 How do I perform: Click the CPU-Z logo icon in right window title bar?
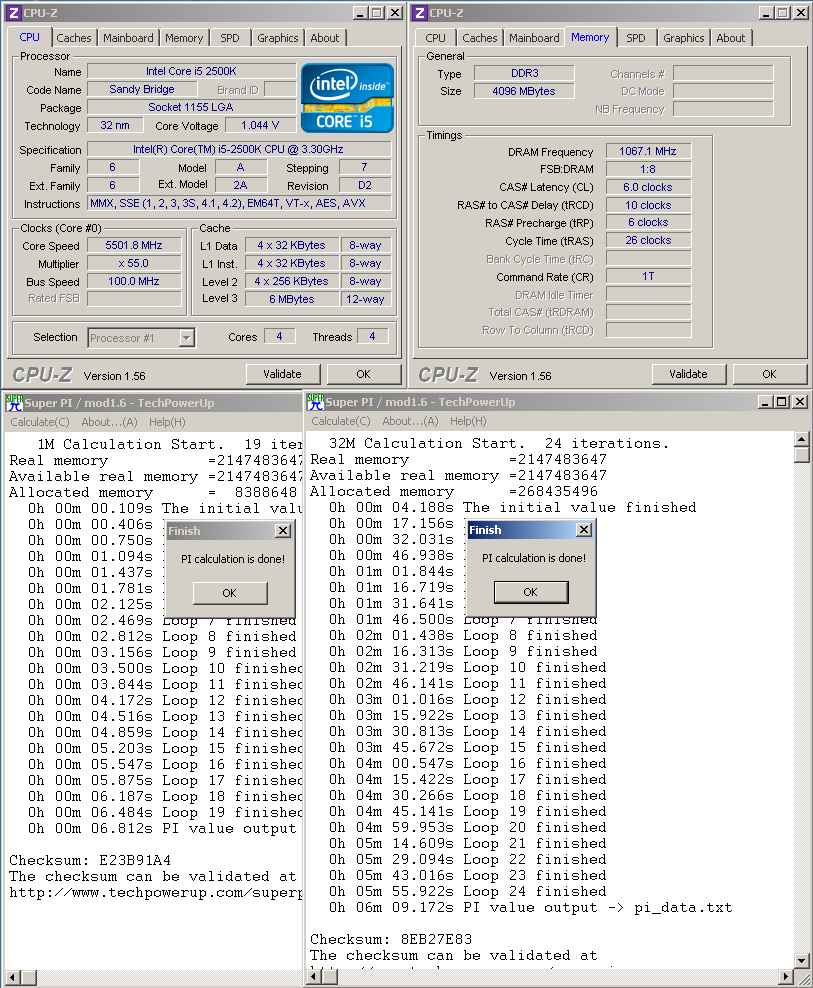[420, 13]
